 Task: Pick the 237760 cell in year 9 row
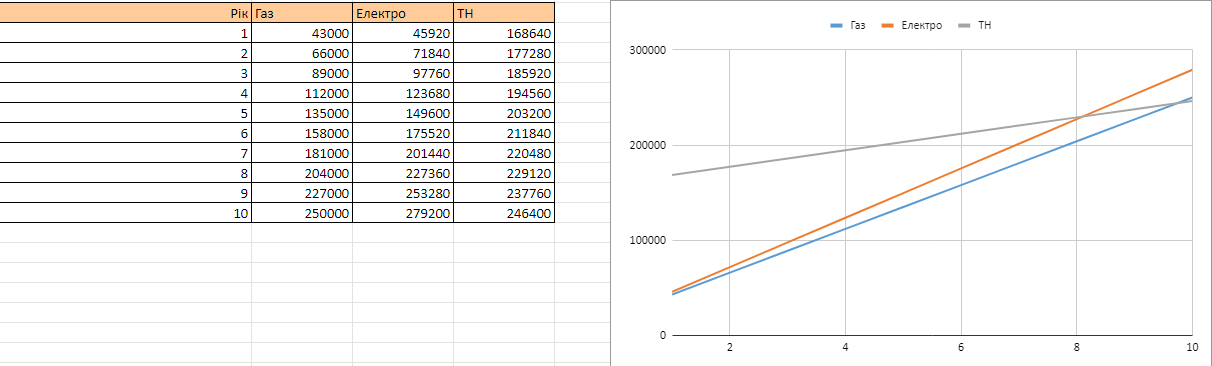pyautogui.click(x=504, y=193)
